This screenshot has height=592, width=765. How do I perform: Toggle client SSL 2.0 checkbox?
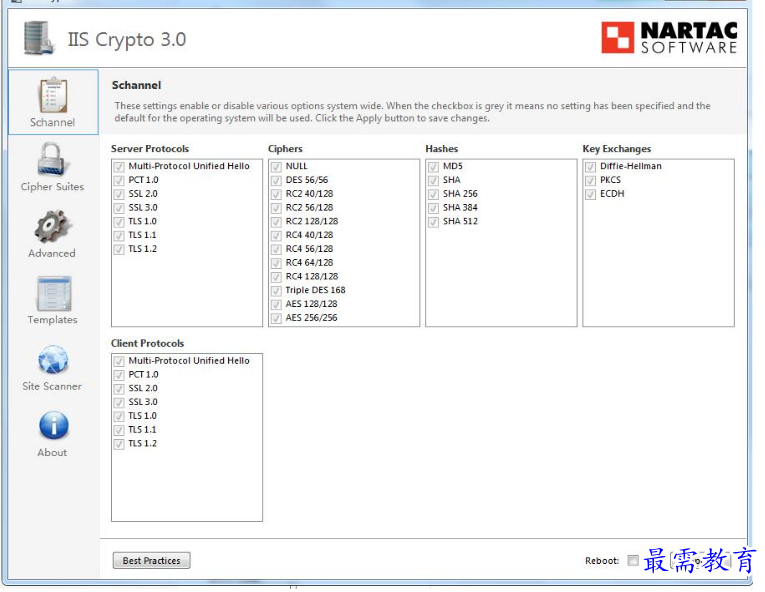(119, 388)
